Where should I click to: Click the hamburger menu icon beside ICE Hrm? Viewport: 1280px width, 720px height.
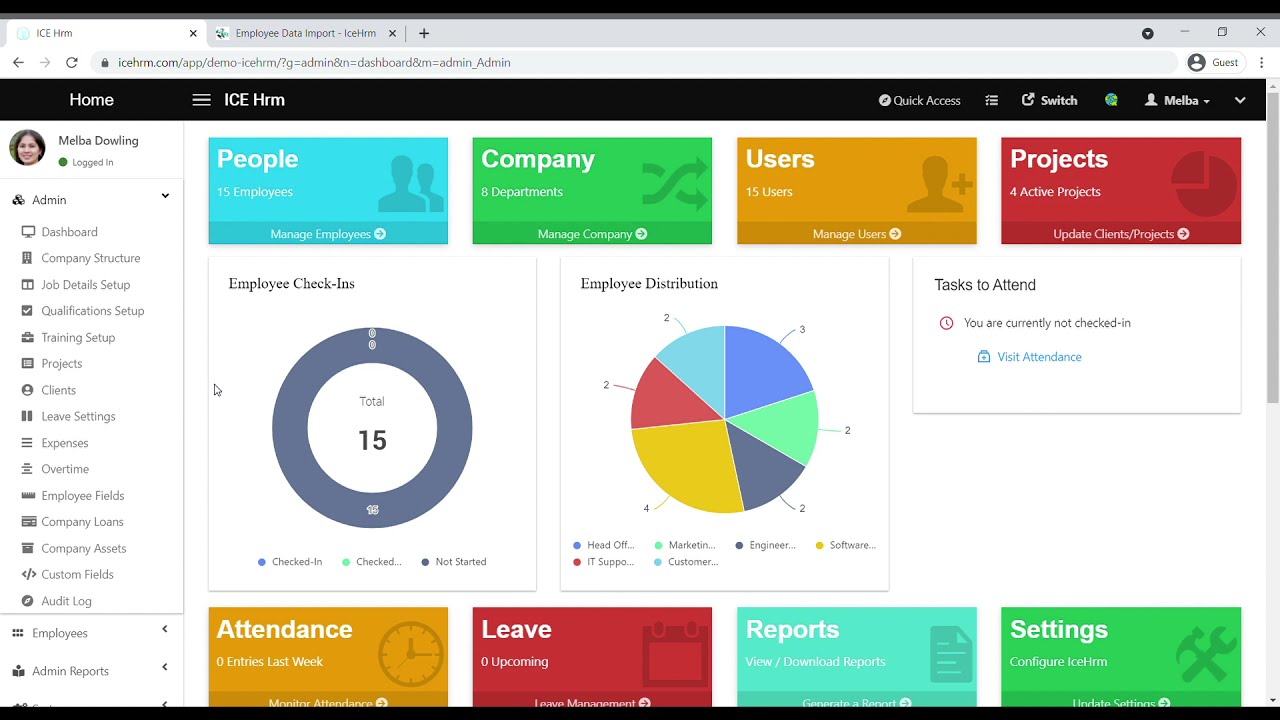coord(201,100)
